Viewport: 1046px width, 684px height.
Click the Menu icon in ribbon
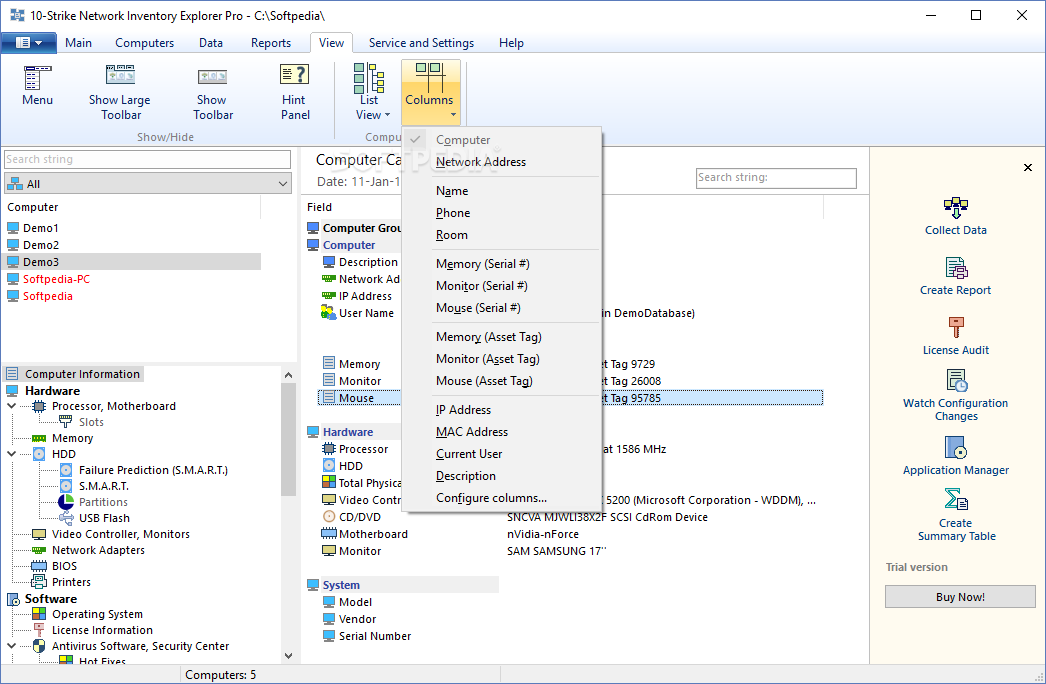click(37, 78)
